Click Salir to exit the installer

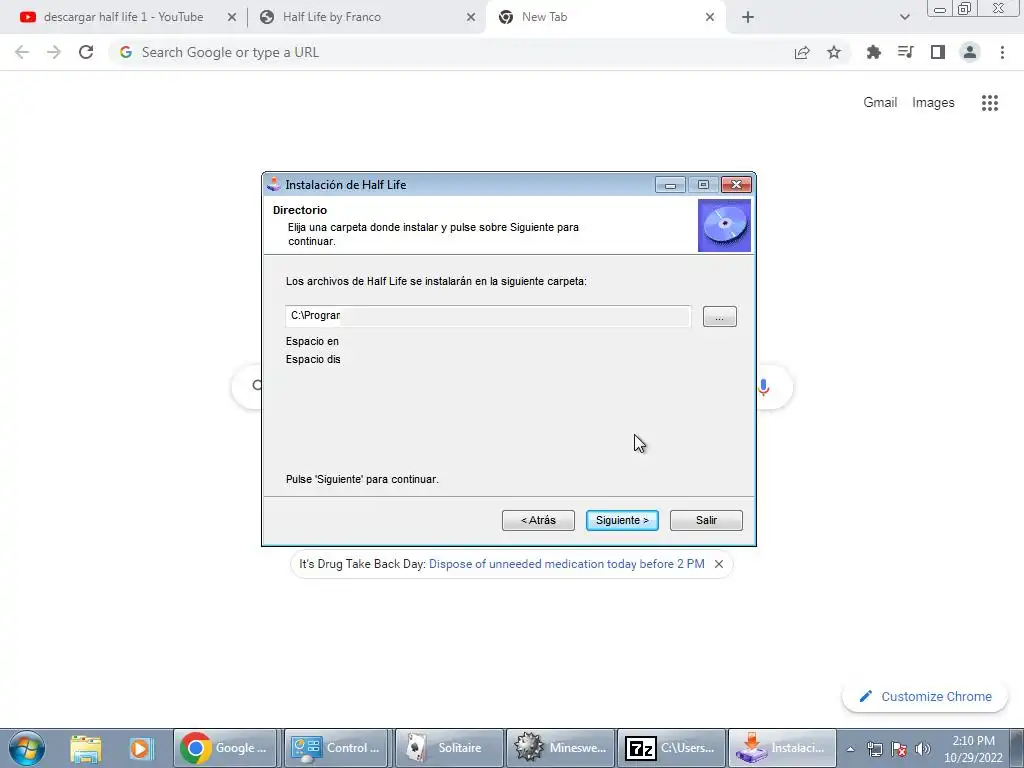706,520
